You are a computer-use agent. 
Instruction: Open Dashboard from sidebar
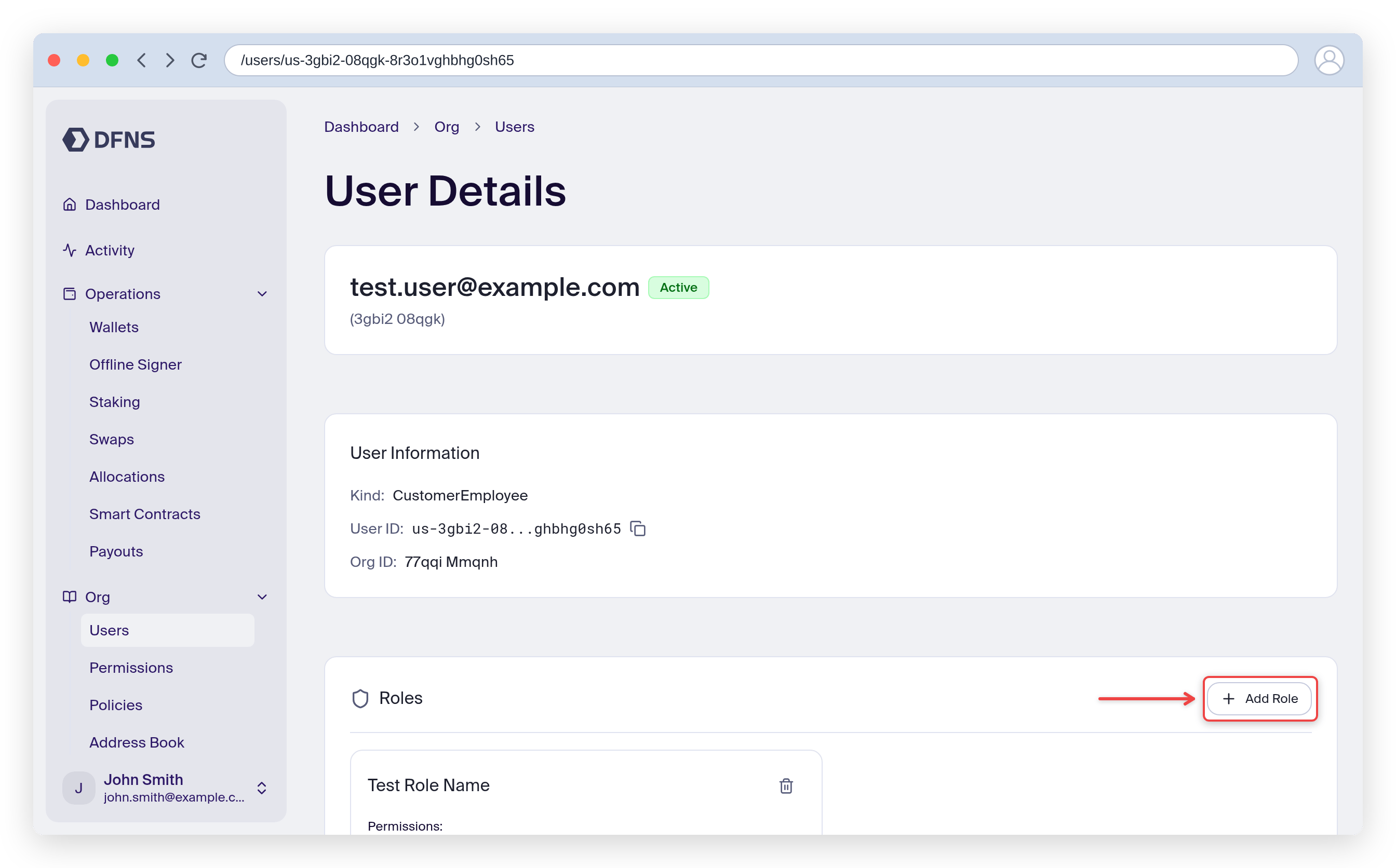pos(123,205)
